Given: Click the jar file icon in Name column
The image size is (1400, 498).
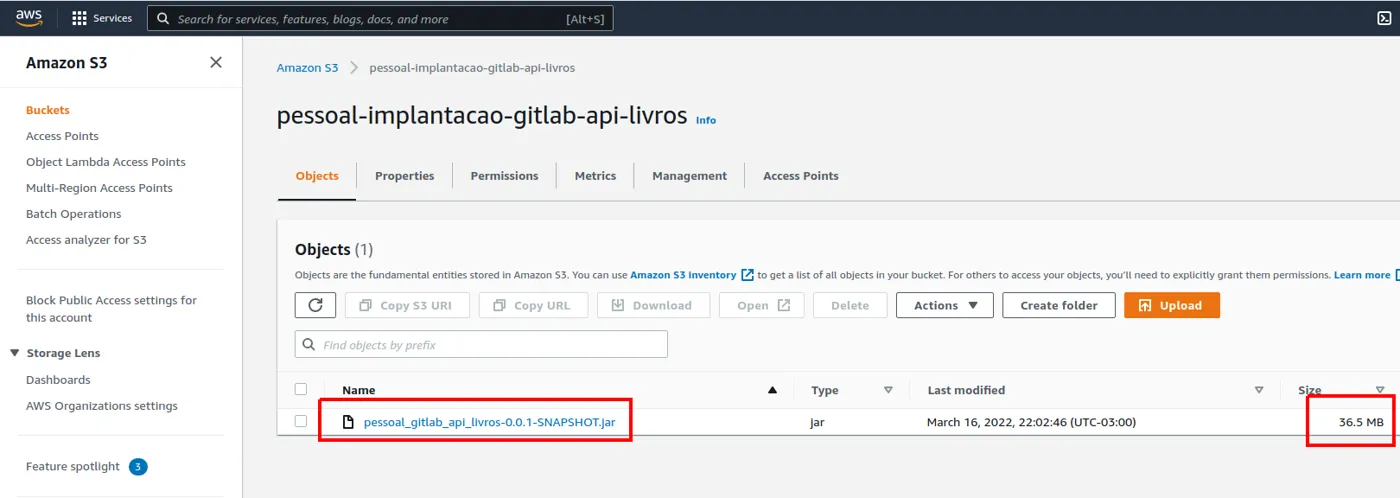Looking at the screenshot, I should tap(349, 422).
